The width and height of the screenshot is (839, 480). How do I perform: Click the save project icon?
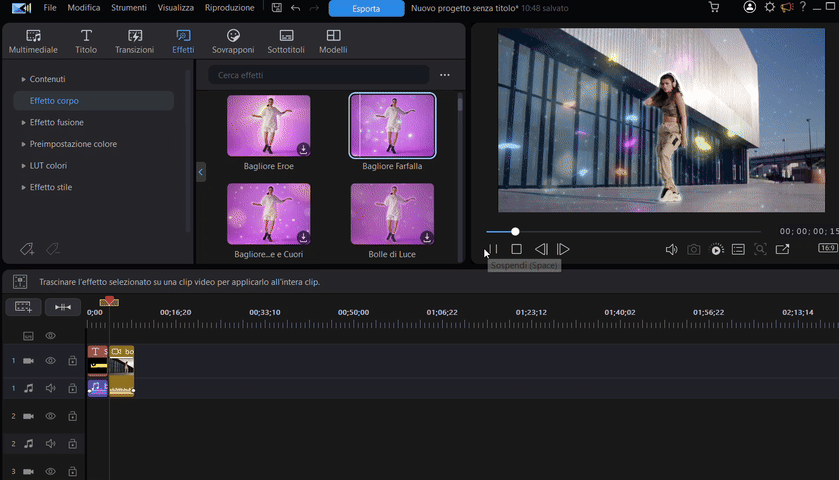pyautogui.click(x=277, y=8)
